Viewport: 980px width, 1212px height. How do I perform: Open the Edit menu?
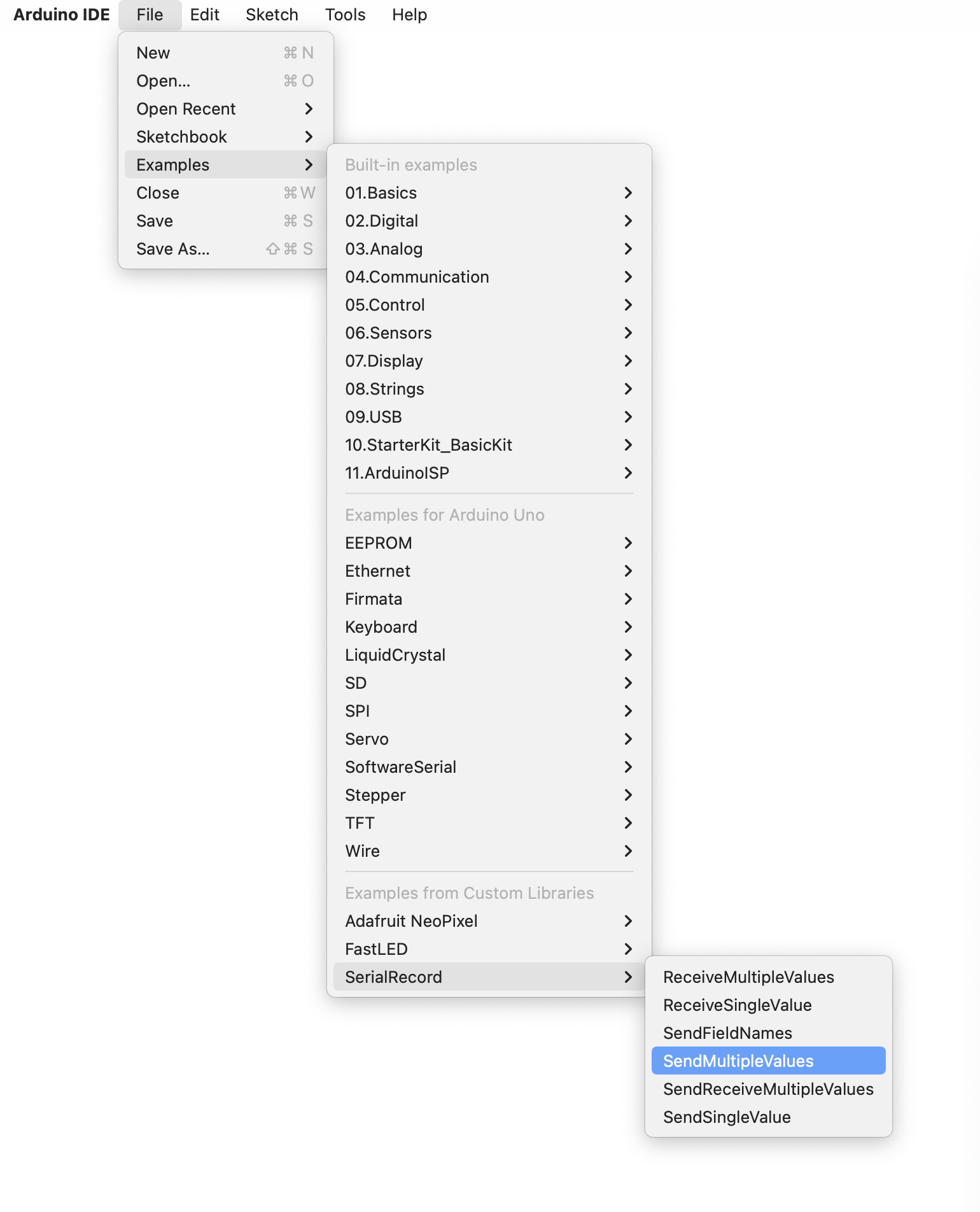click(204, 15)
